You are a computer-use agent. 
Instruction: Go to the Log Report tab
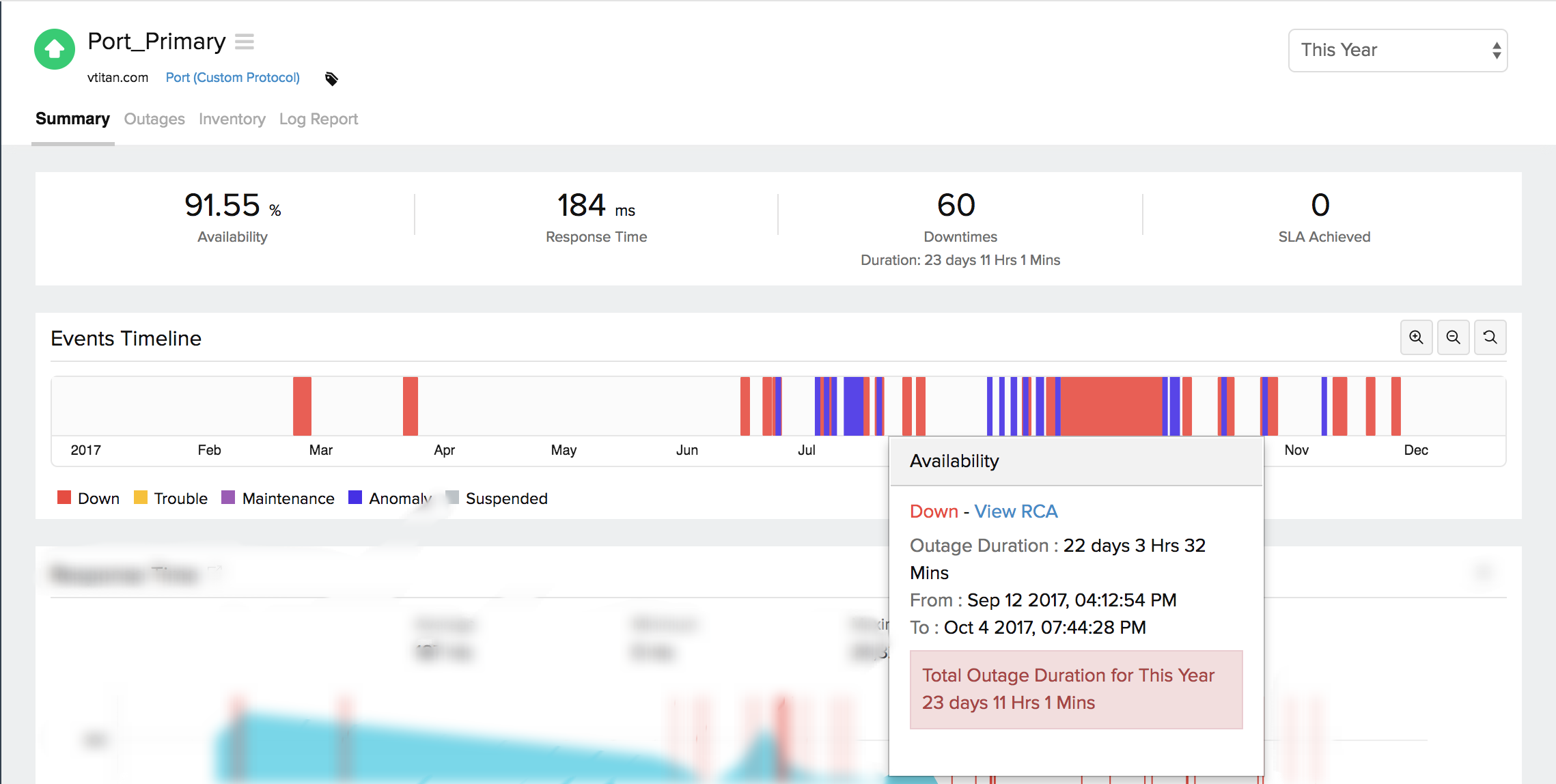click(318, 119)
